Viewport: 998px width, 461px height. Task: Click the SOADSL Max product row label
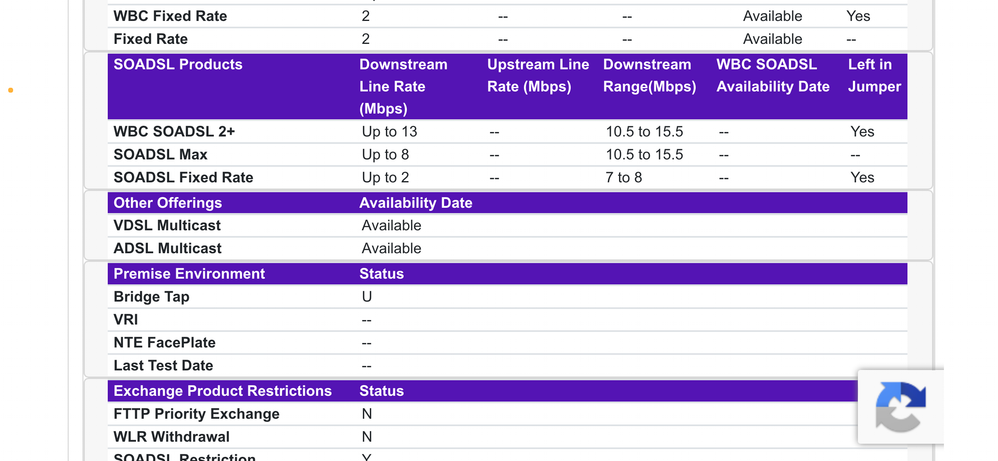tap(160, 155)
